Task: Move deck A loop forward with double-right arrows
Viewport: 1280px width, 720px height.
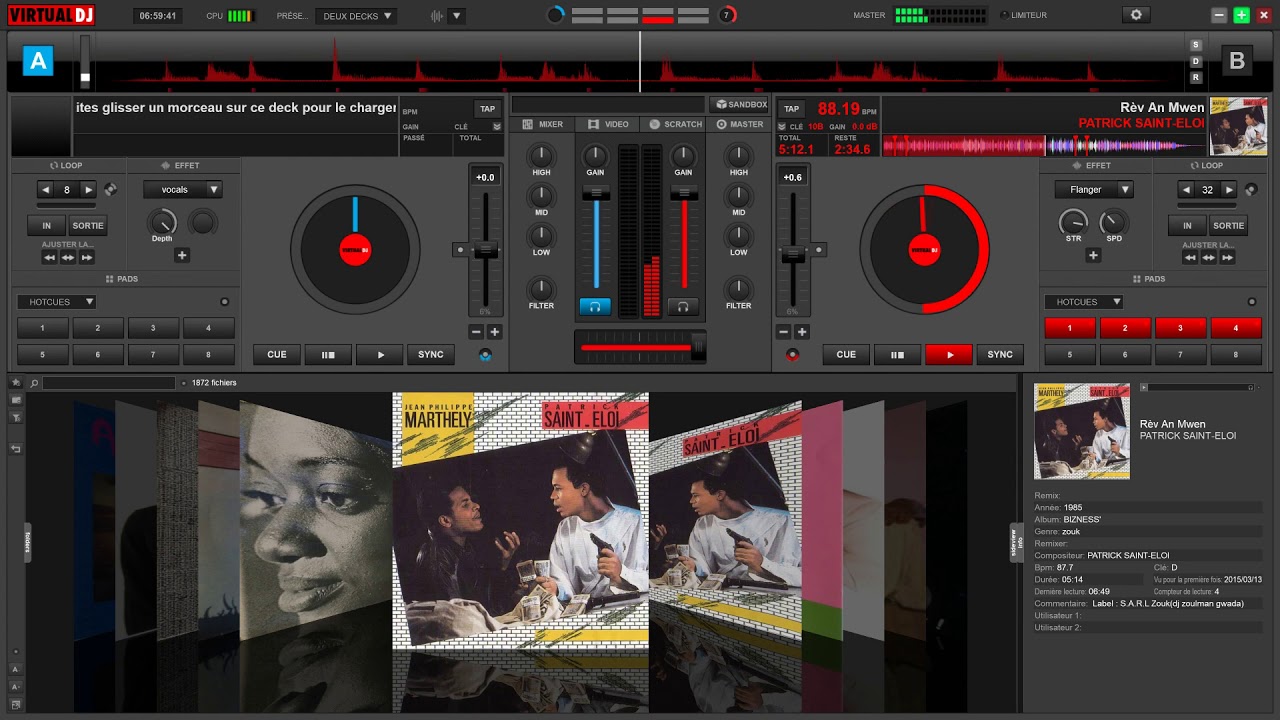Action: [x=87, y=257]
